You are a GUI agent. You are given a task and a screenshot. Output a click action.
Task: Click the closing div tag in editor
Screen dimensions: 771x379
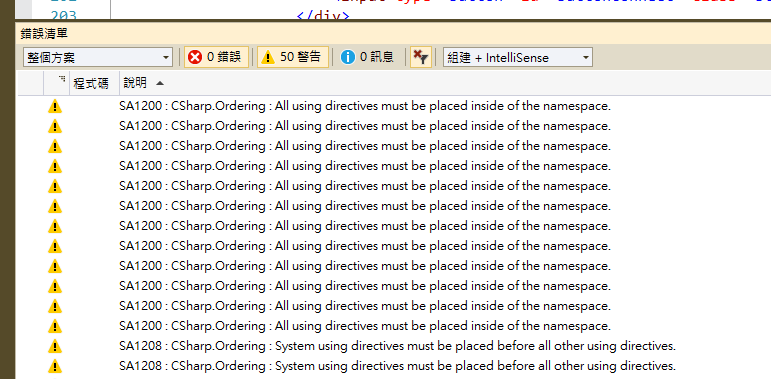point(323,16)
